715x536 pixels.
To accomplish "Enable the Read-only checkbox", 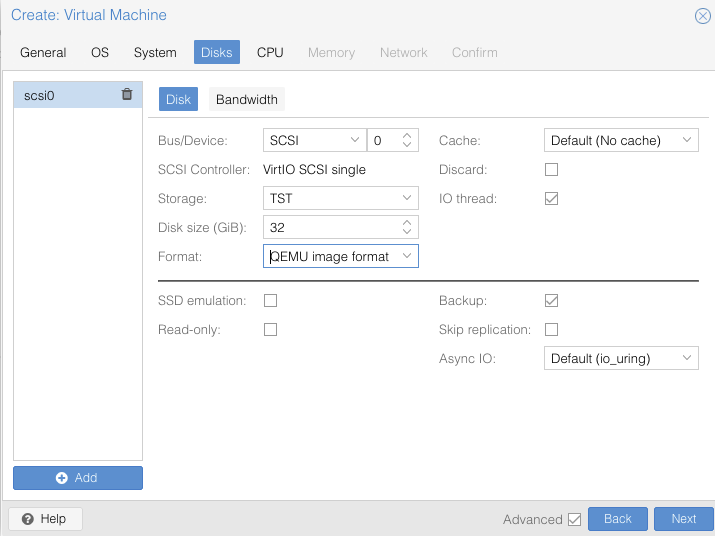I will (x=270, y=329).
